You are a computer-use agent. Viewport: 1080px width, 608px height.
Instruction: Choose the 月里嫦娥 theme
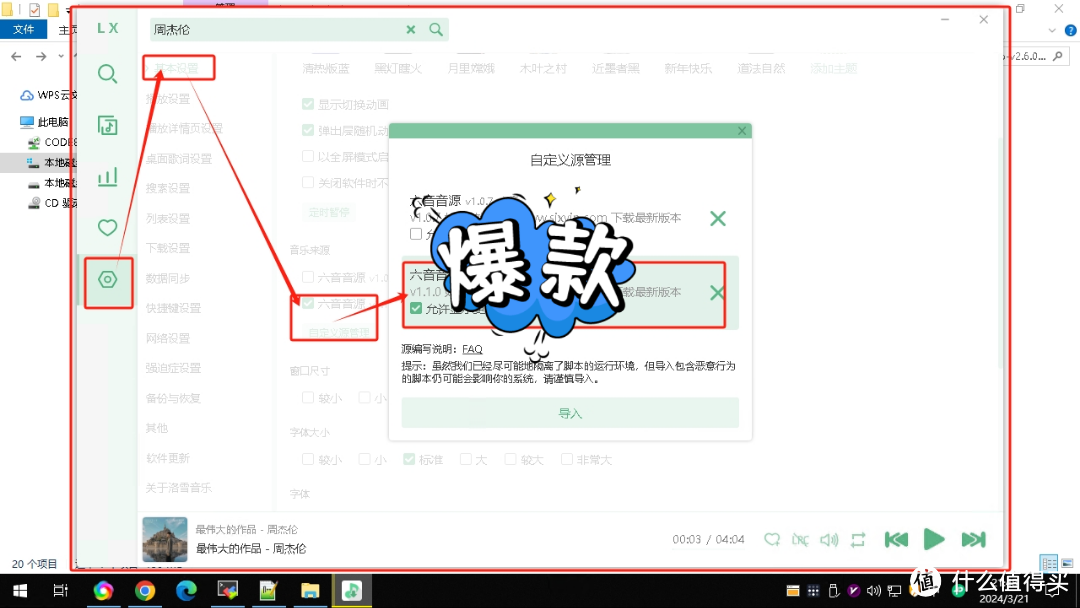[x=471, y=68]
